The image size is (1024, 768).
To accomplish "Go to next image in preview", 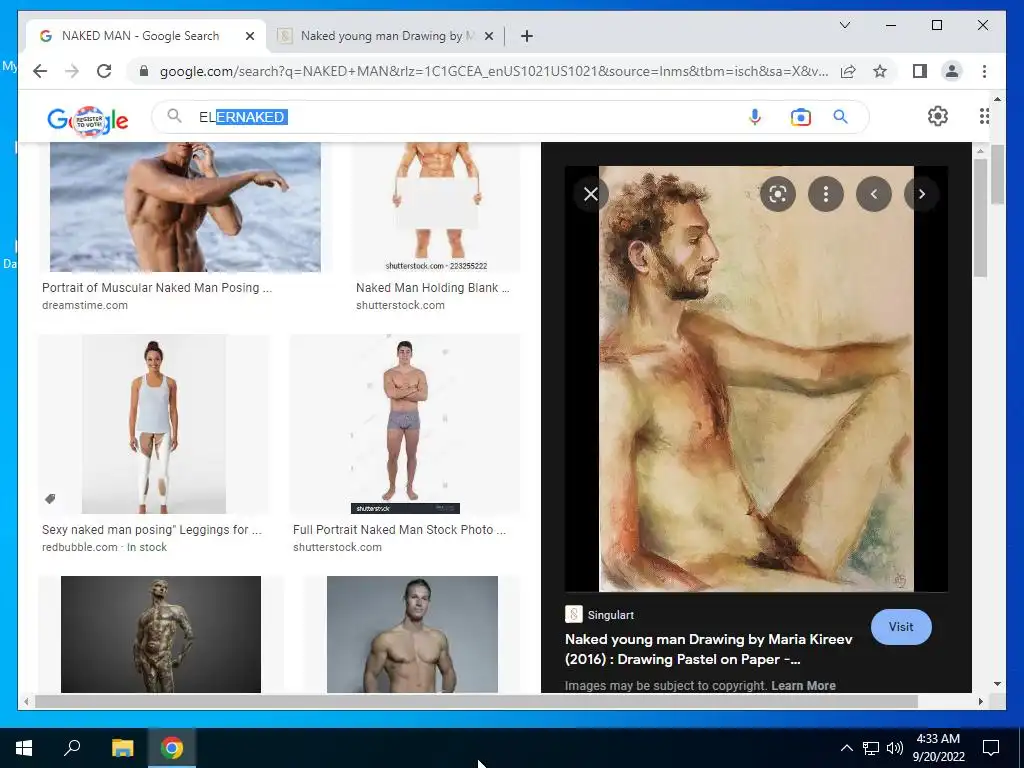I will (x=921, y=194).
